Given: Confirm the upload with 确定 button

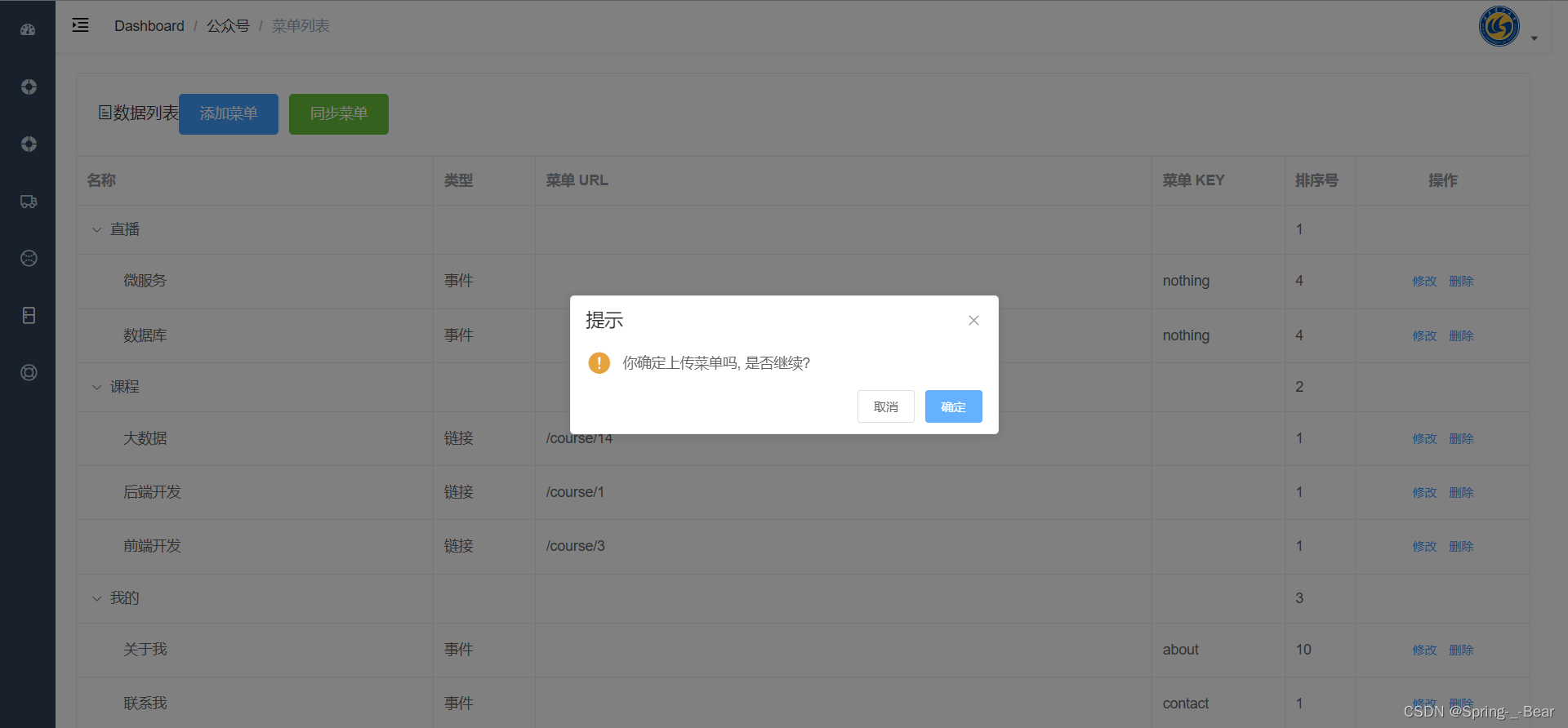Looking at the screenshot, I should click(953, 406).
